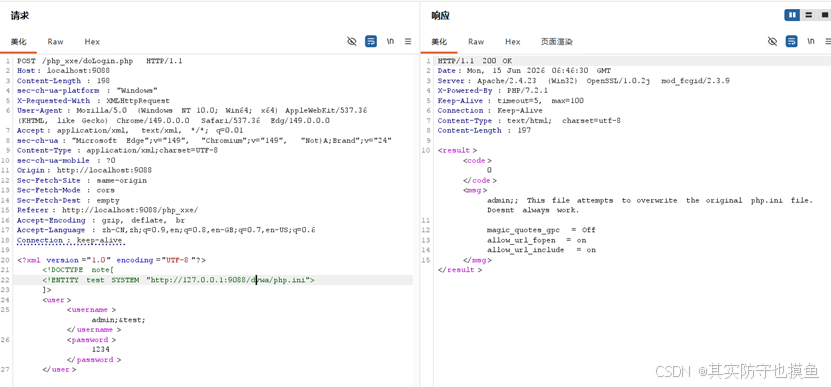Click request Connection: keep-alive header
This screenshot has width=831, height=387.
coord(70,240)
